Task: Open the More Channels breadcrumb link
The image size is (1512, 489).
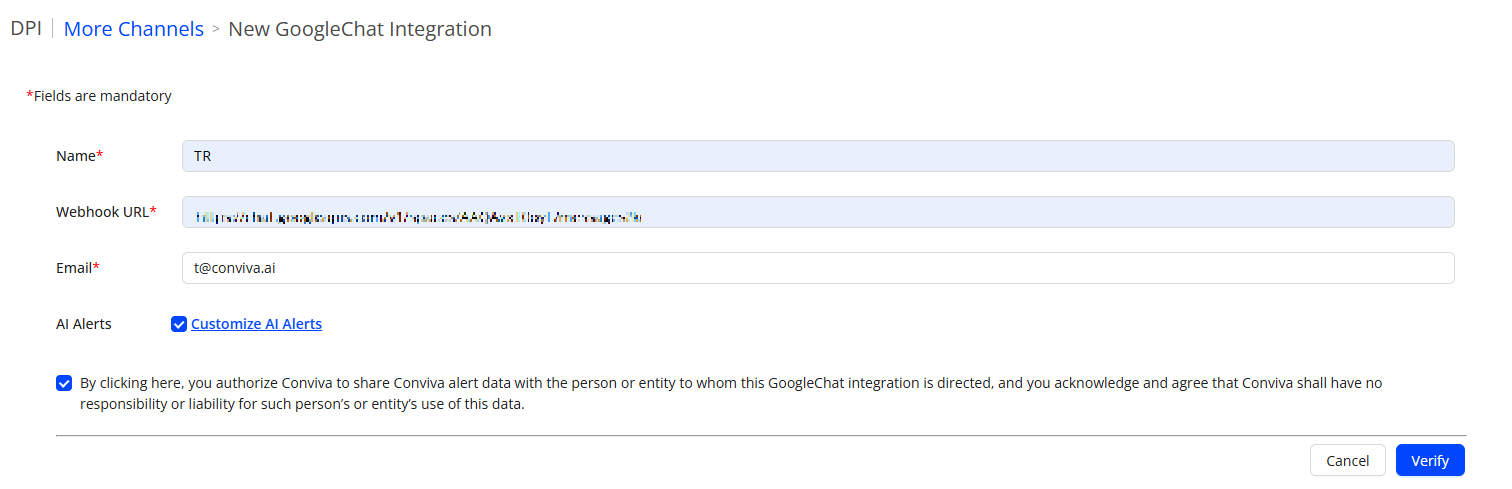Action: click(x=133, y=29)
